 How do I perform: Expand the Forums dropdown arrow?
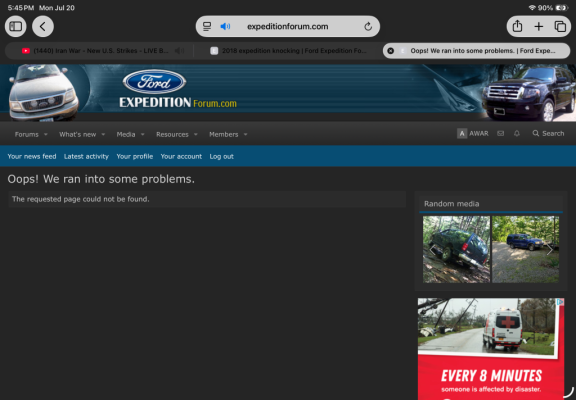coord(46,134)
